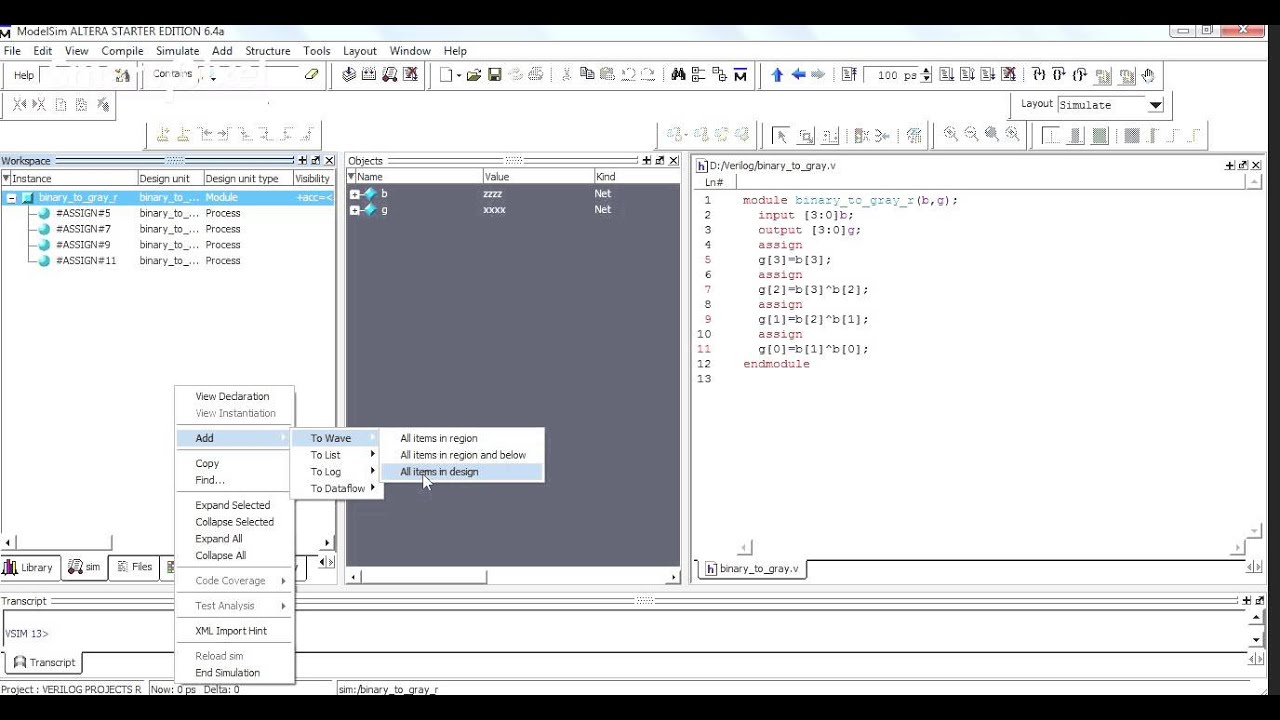Open the Structure menu in menu bar
Screen dimensions: 1280x720
coord(268,51)
